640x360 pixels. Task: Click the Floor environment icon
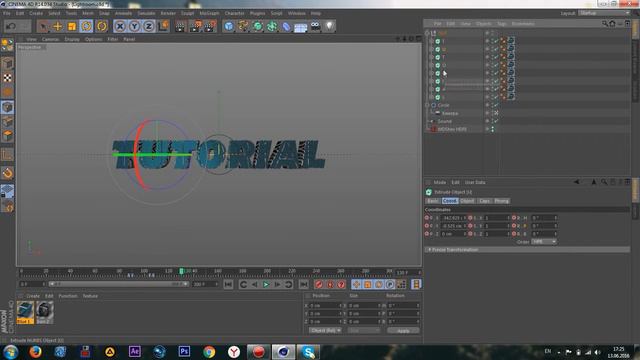[x=300, y=27]
